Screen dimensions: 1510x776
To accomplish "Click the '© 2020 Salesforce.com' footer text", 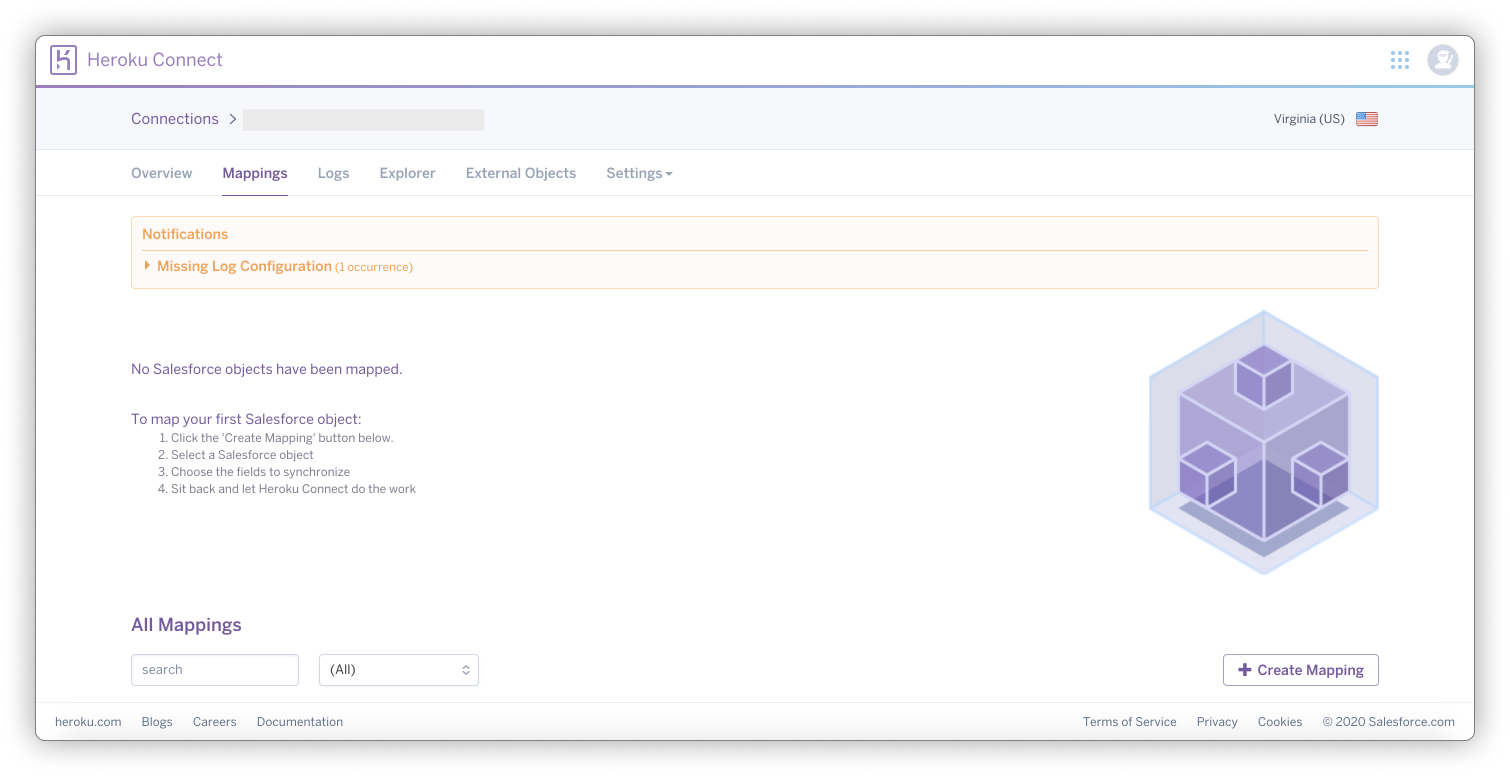I will pos(1389,722).
